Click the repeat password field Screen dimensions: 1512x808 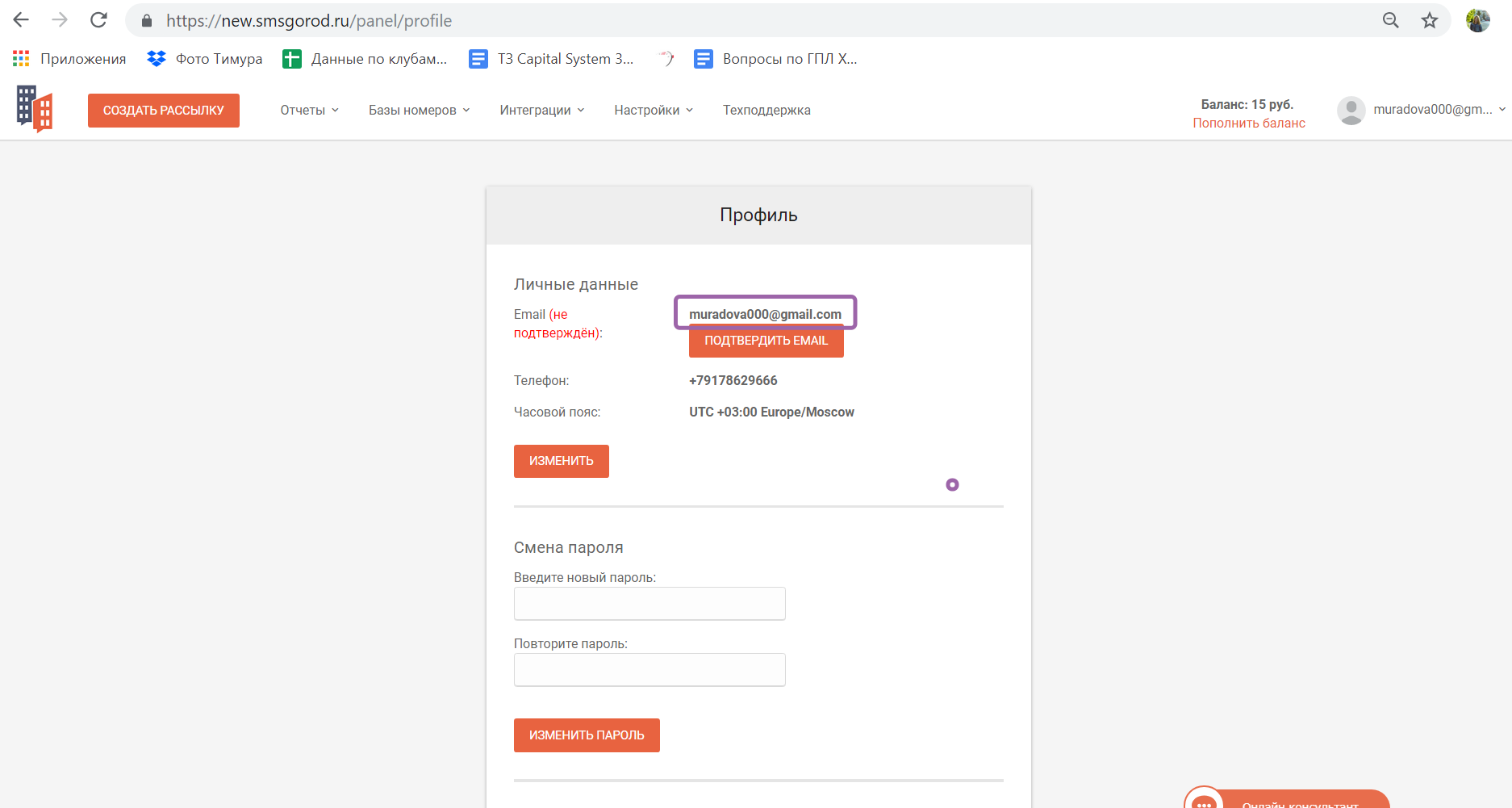tap(649, 670)
